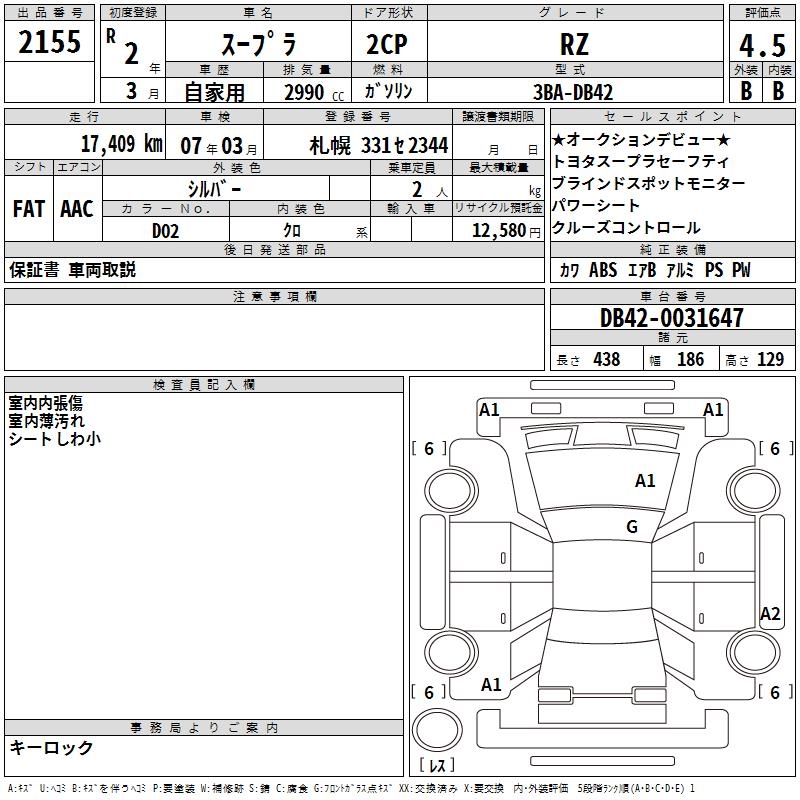
Task: Click the PW equipment code
Action: [x=741, y=270]
